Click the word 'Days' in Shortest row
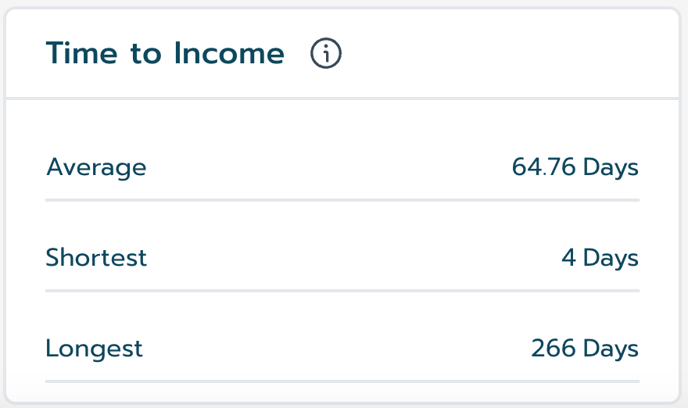Screen dimensions: 688x408 point(611,258)
